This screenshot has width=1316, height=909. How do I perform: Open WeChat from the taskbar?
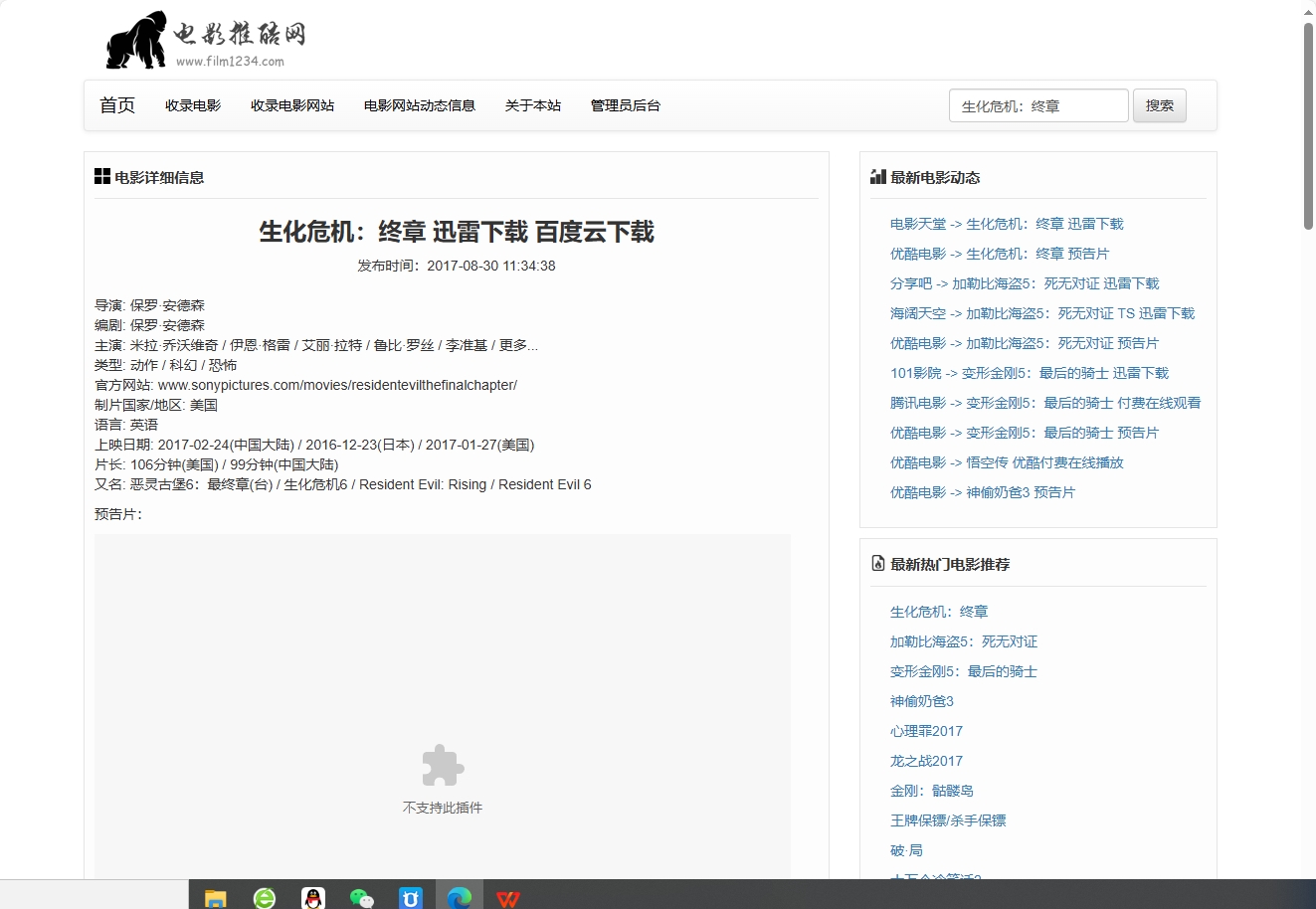click(x=362, y=896)
